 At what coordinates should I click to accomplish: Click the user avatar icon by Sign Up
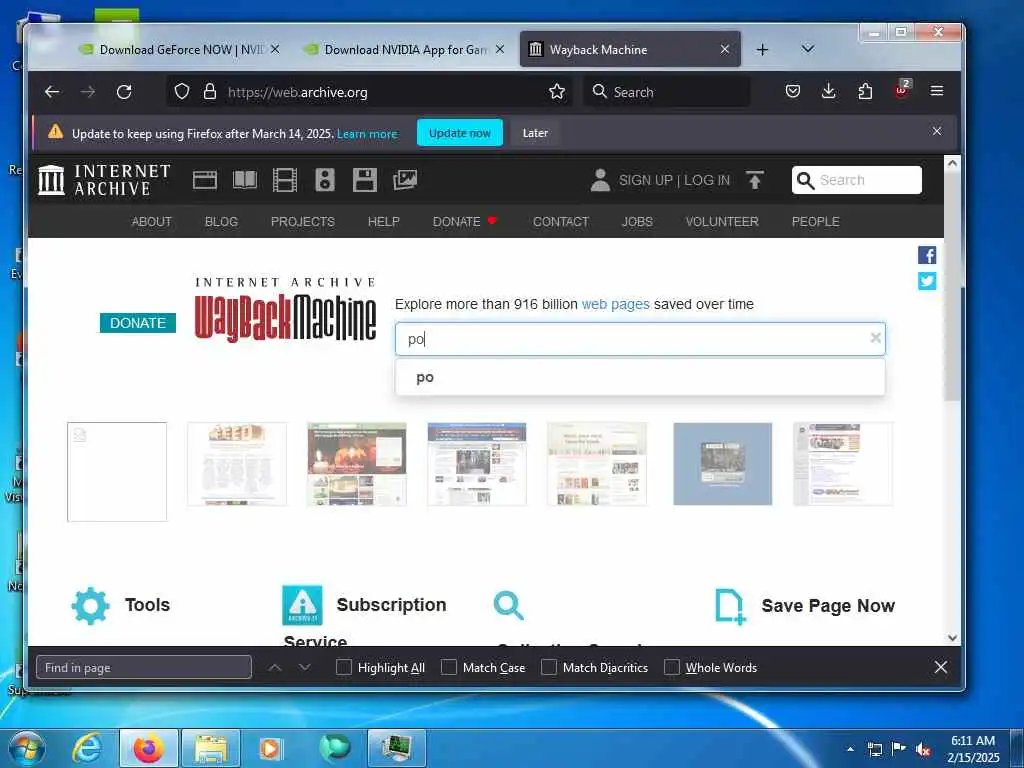click(x=600, y=180)
